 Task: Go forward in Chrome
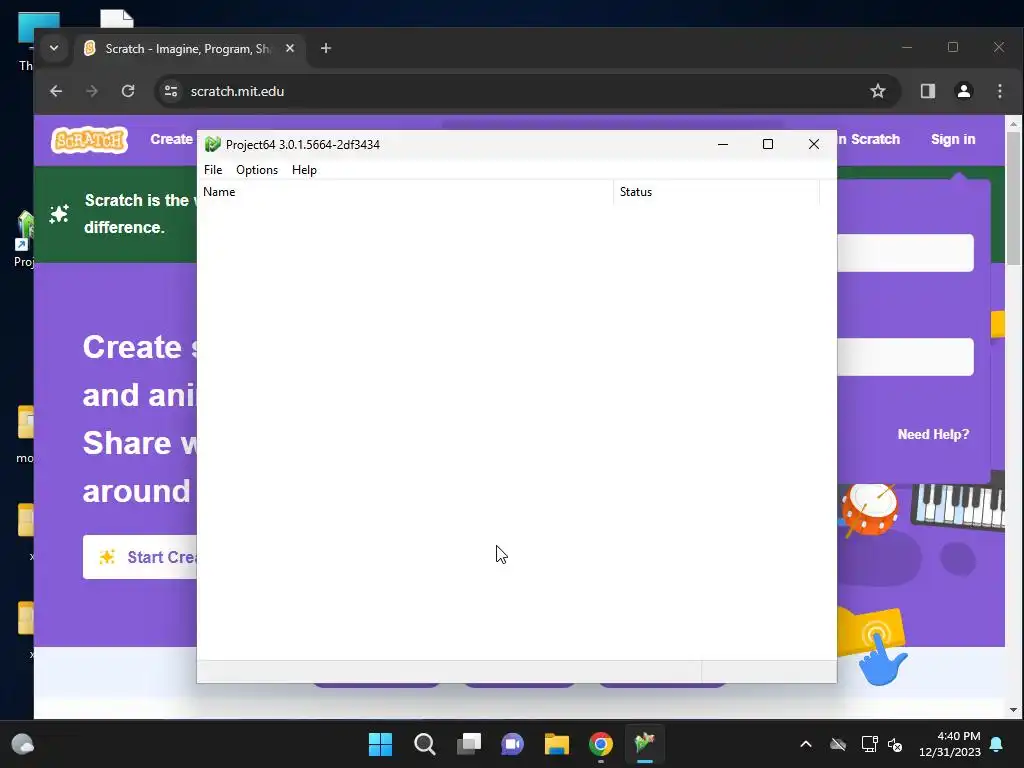point(92,91)
